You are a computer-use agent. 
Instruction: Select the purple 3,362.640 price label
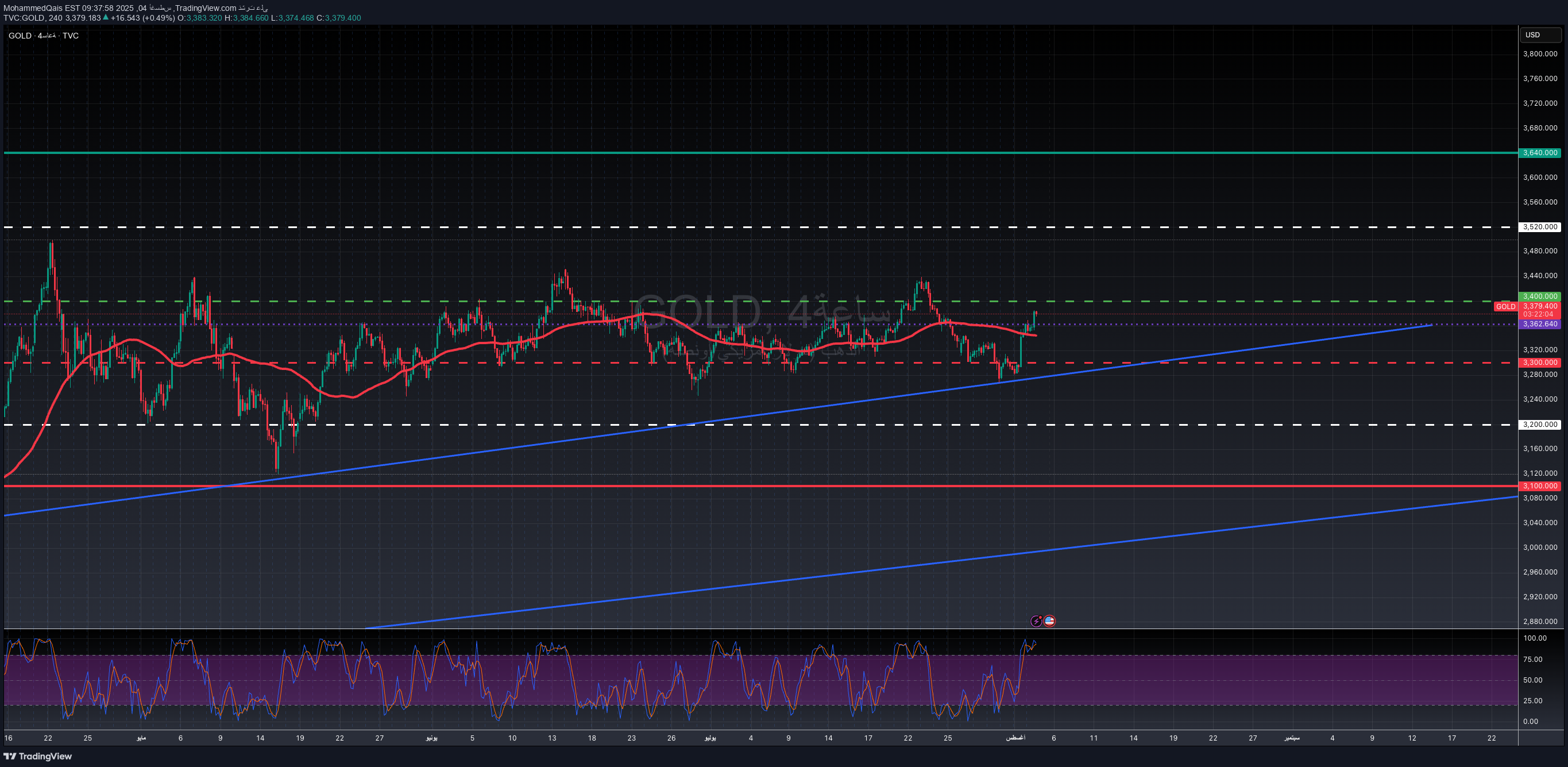(1540, 324)
